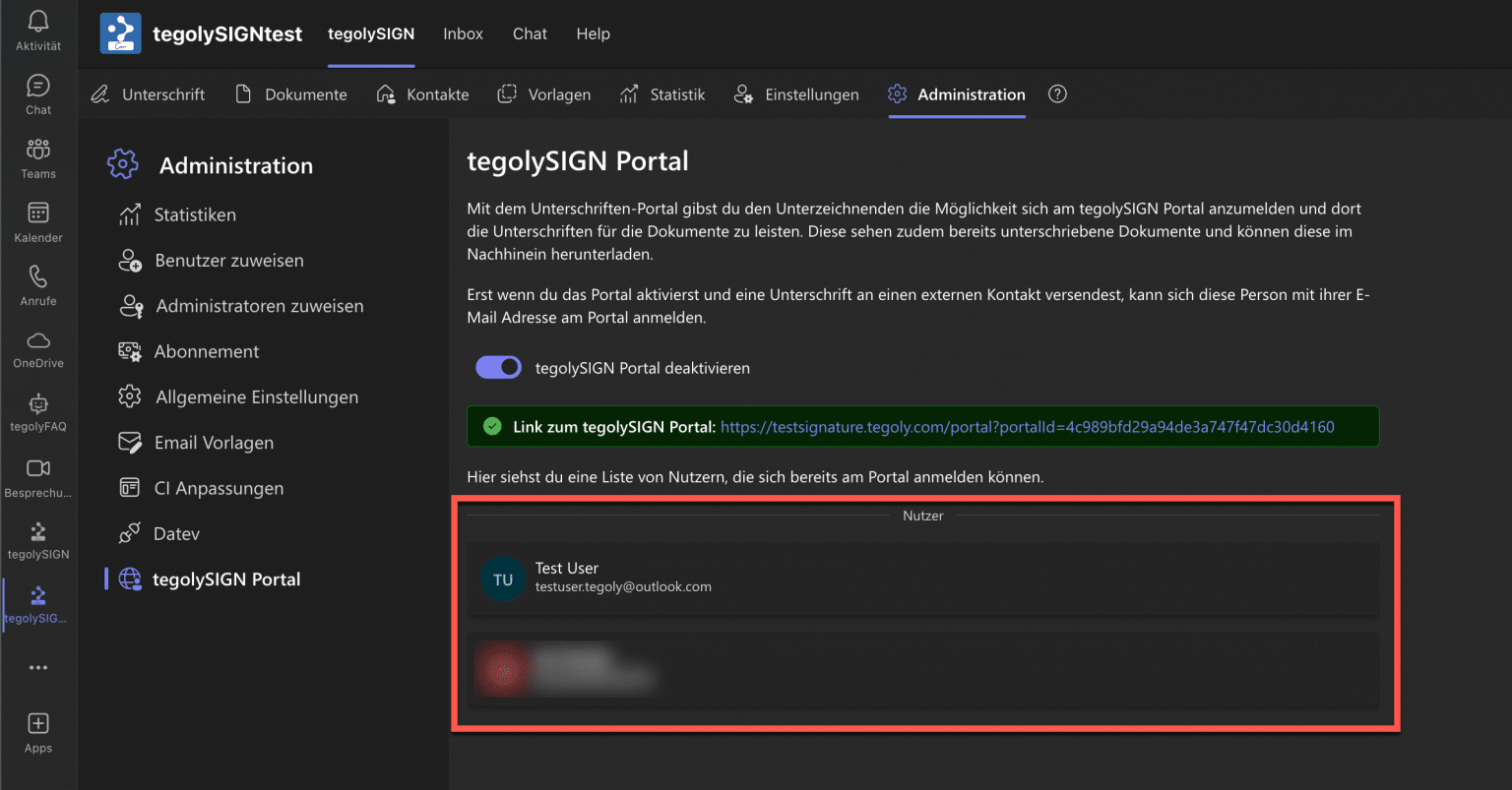Select the Unterschrift pen icon

click(99, 93)
